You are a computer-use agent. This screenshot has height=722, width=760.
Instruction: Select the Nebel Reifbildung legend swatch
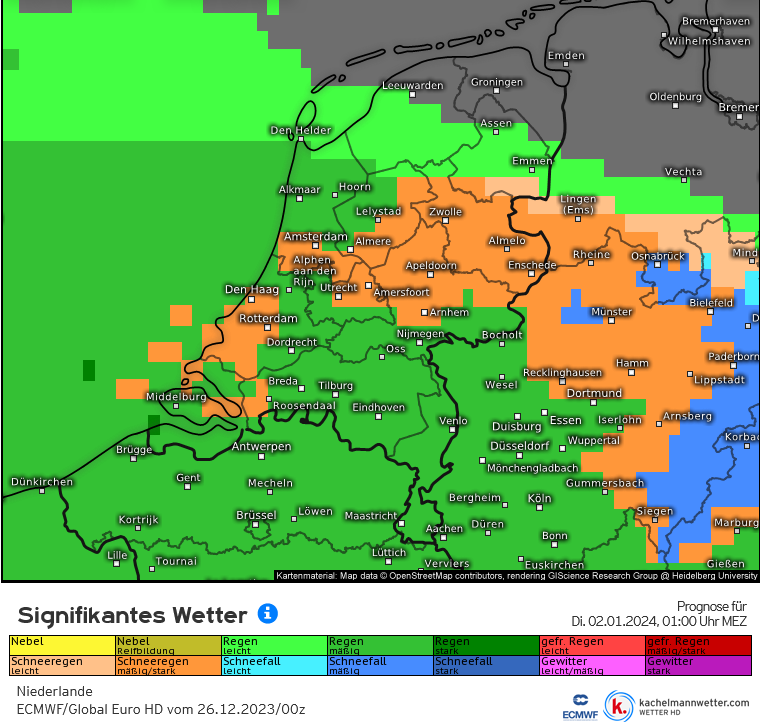[168, 645]
